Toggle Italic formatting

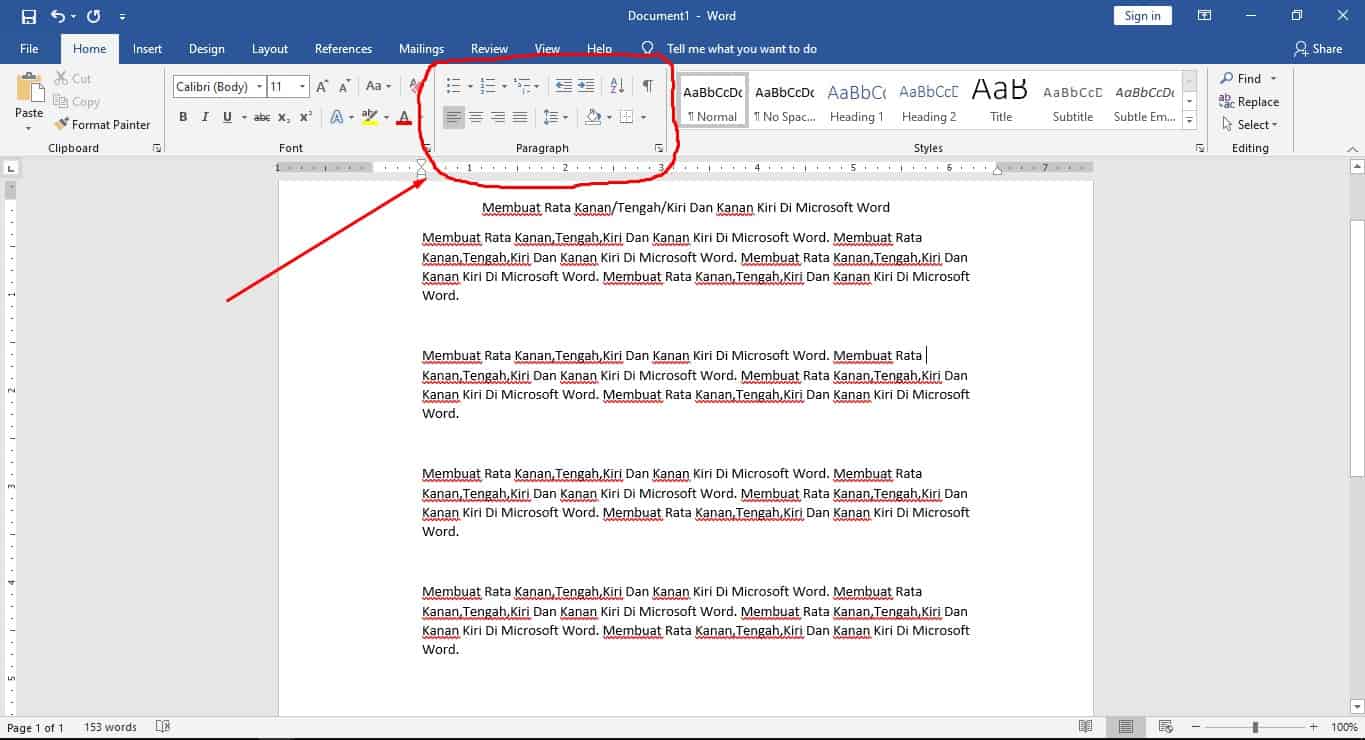click(205, 117)
